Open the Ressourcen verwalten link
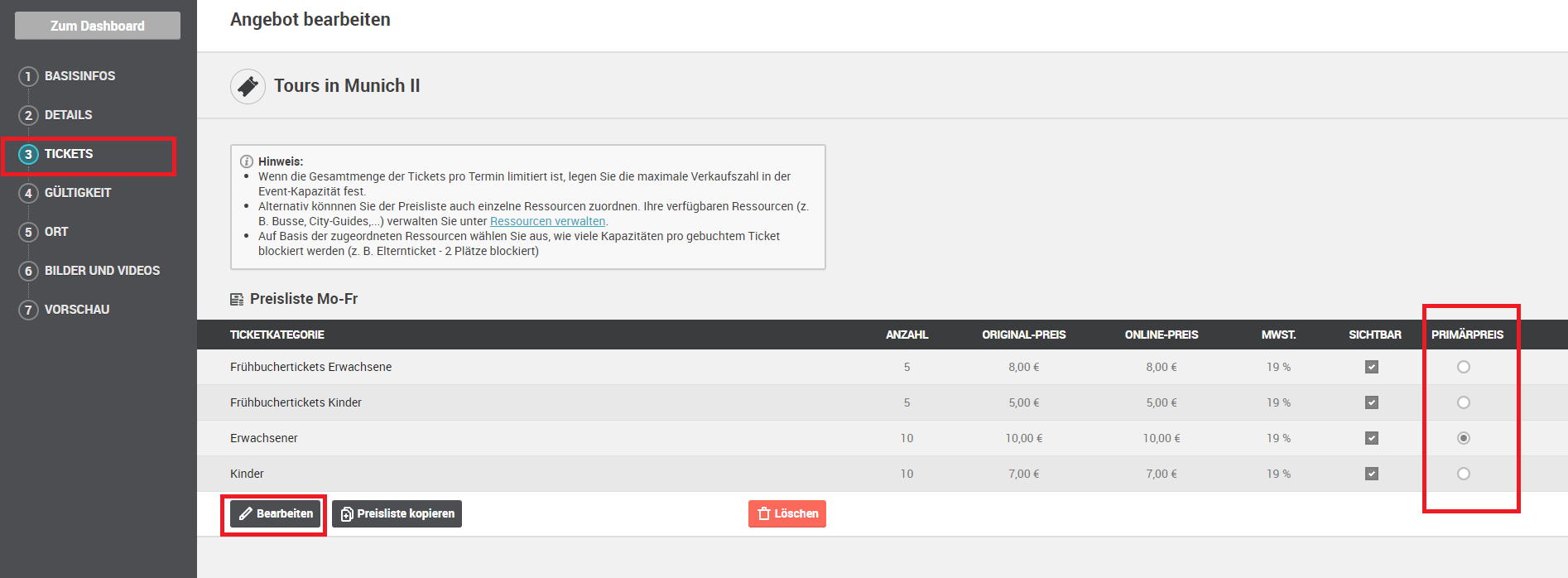This screenshot has height=578, width=1568. (547, 221)
